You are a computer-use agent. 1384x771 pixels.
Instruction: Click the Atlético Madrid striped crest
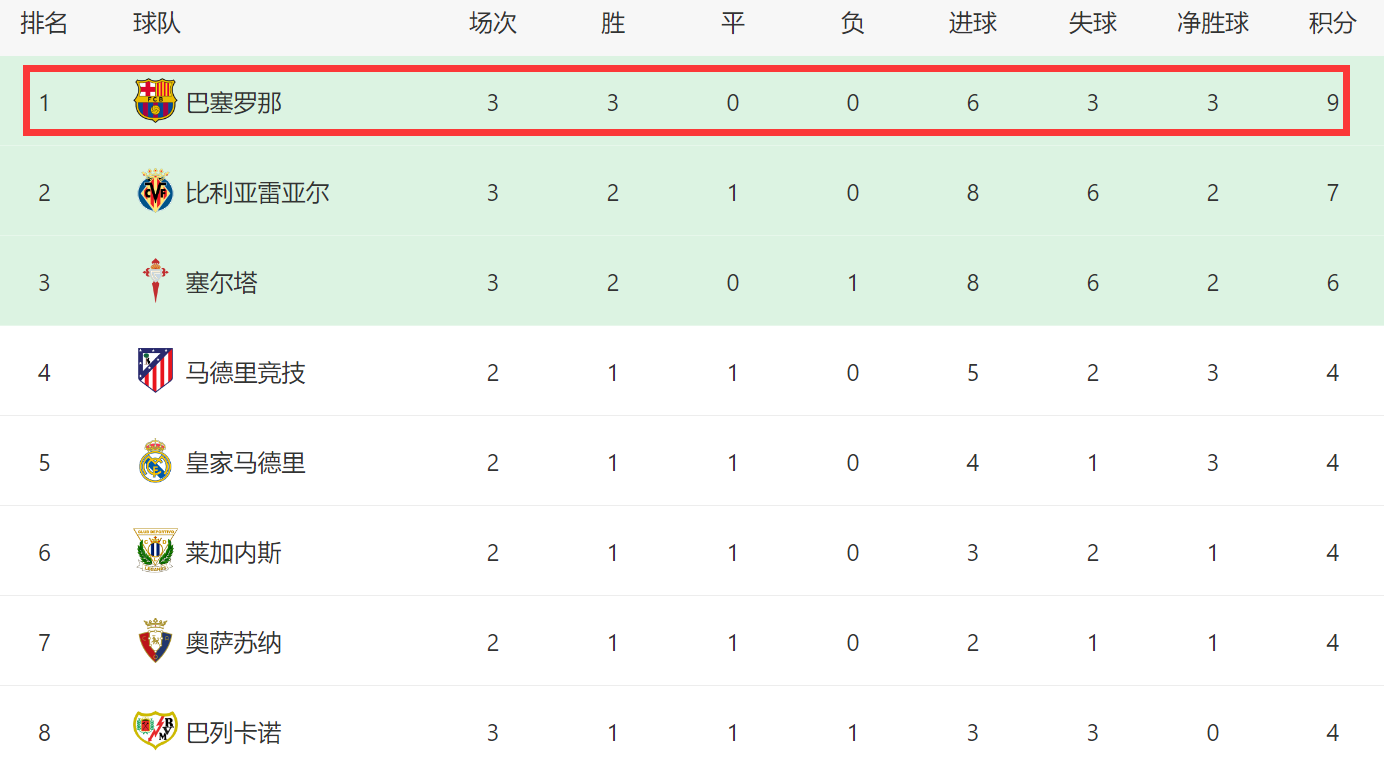(x=155, y=371)
